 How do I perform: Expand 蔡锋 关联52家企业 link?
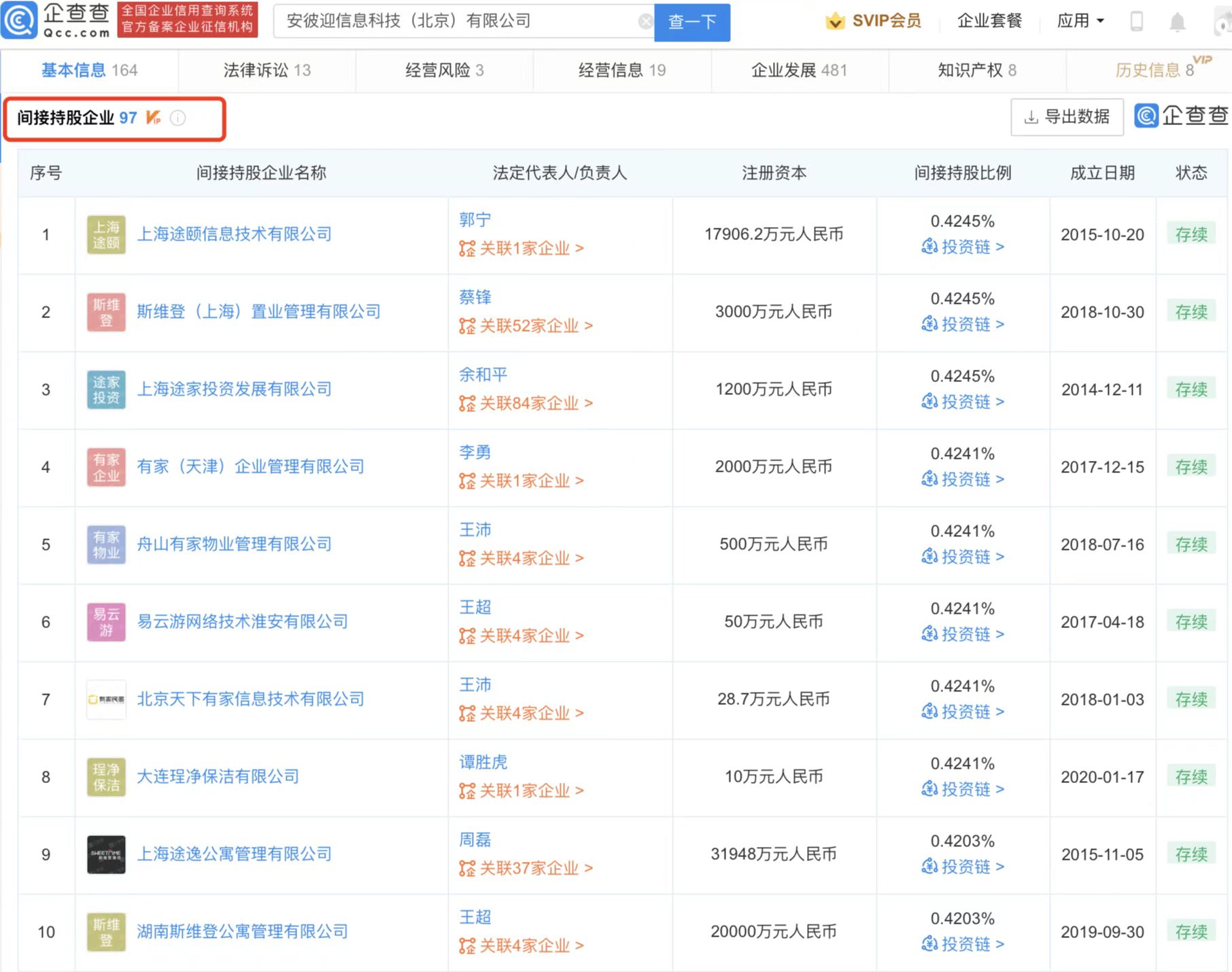click(x=526, y=326)
